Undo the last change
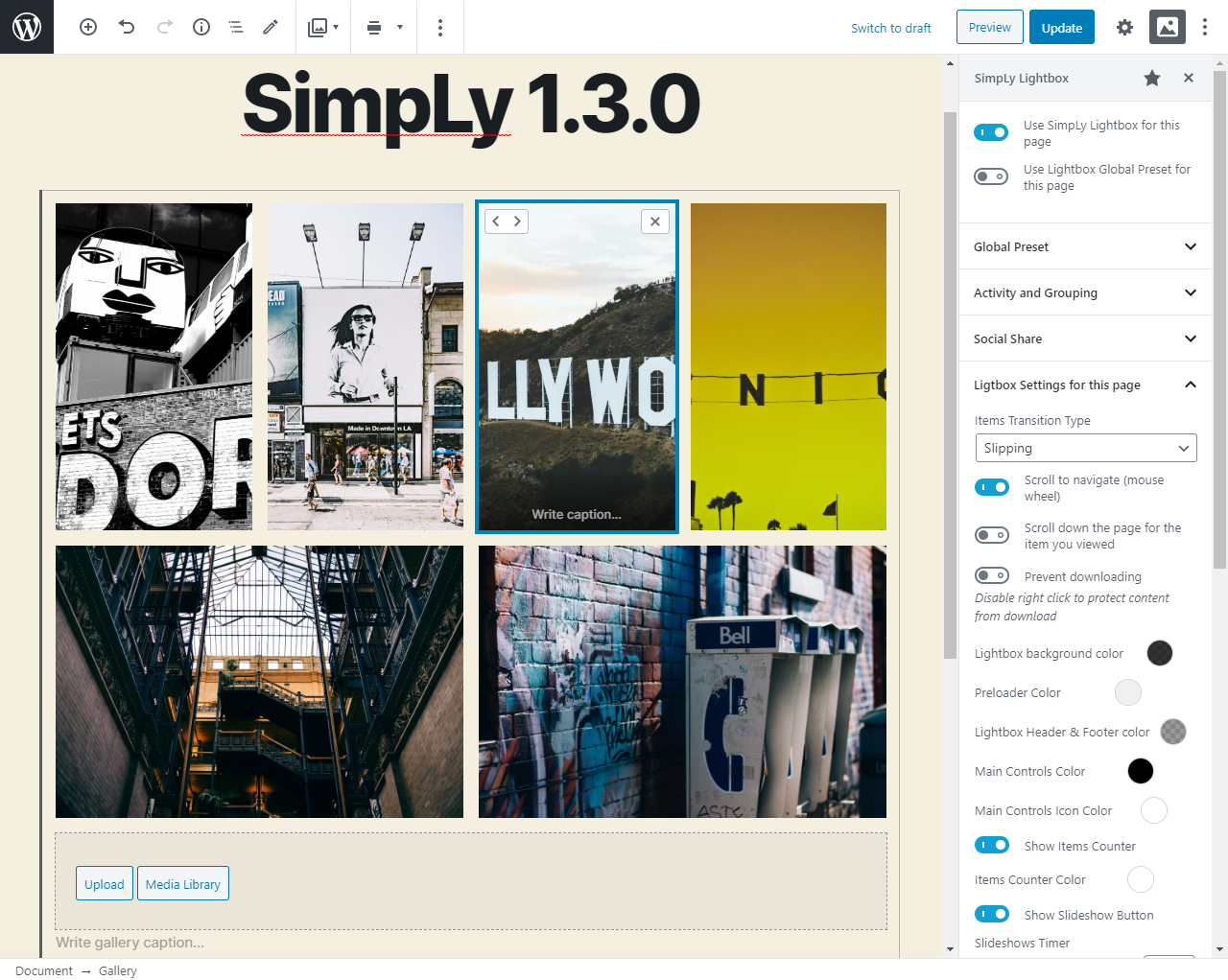1228x980 pixels. (x=127, y=27)
